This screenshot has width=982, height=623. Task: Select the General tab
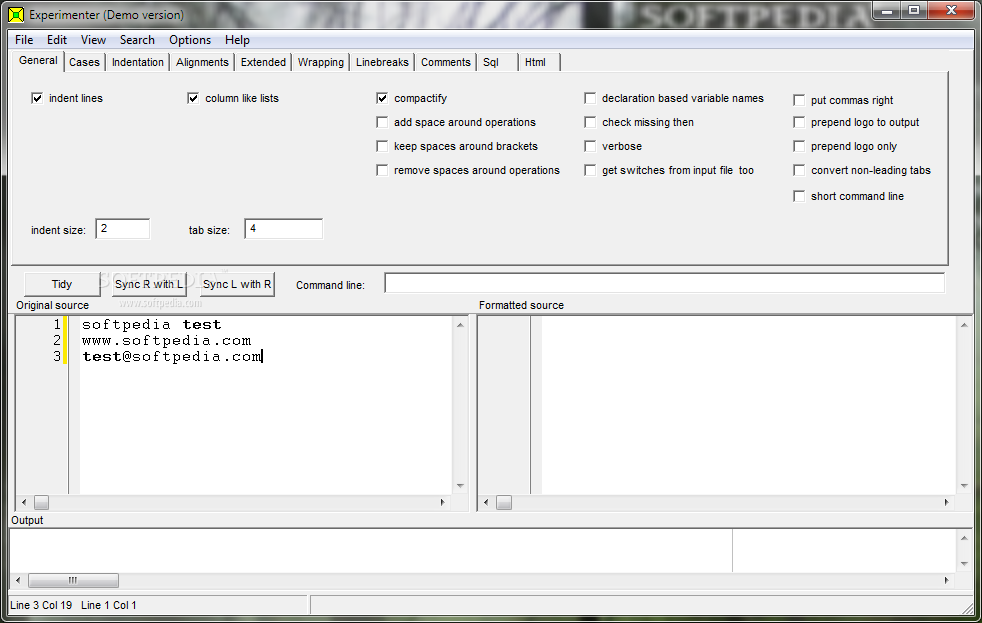pos(38,61)
